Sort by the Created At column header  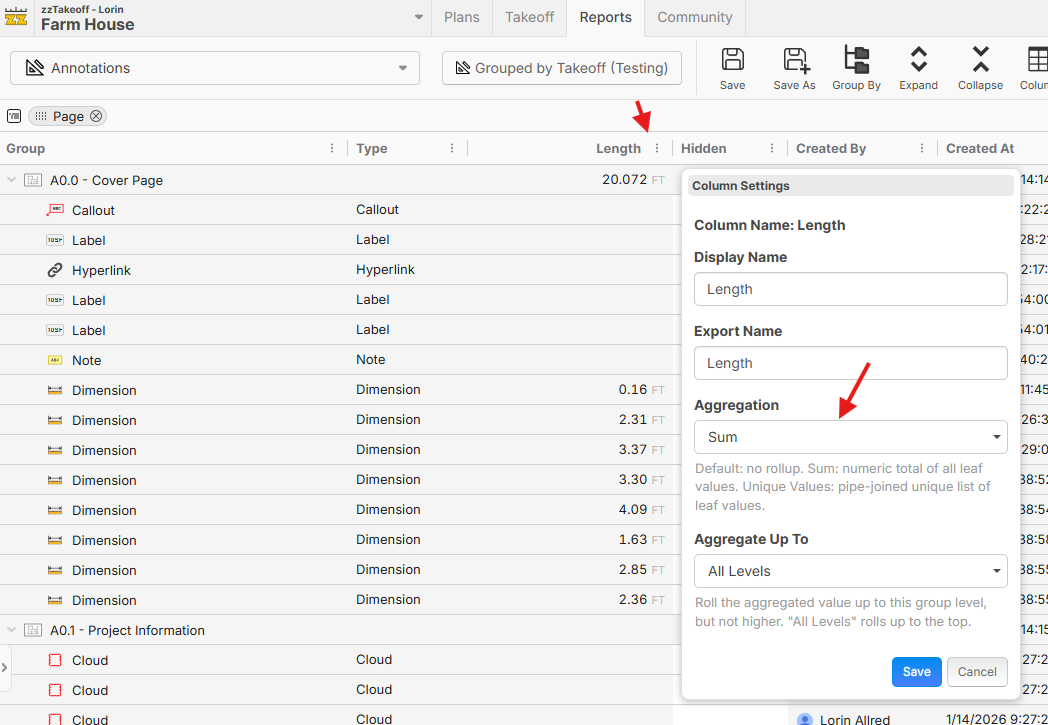[x=980, y=148]
